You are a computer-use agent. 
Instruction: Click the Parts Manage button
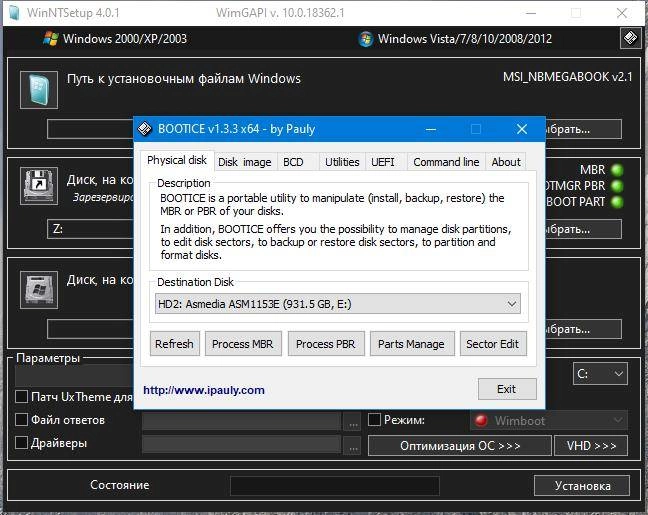411,343
